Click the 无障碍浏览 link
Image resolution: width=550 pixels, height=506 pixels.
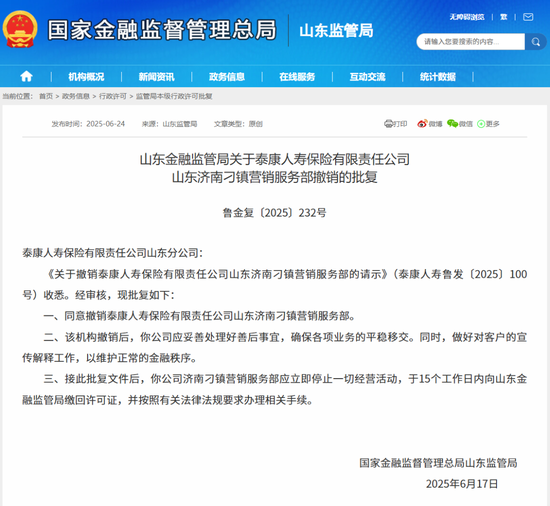point(467,17)
